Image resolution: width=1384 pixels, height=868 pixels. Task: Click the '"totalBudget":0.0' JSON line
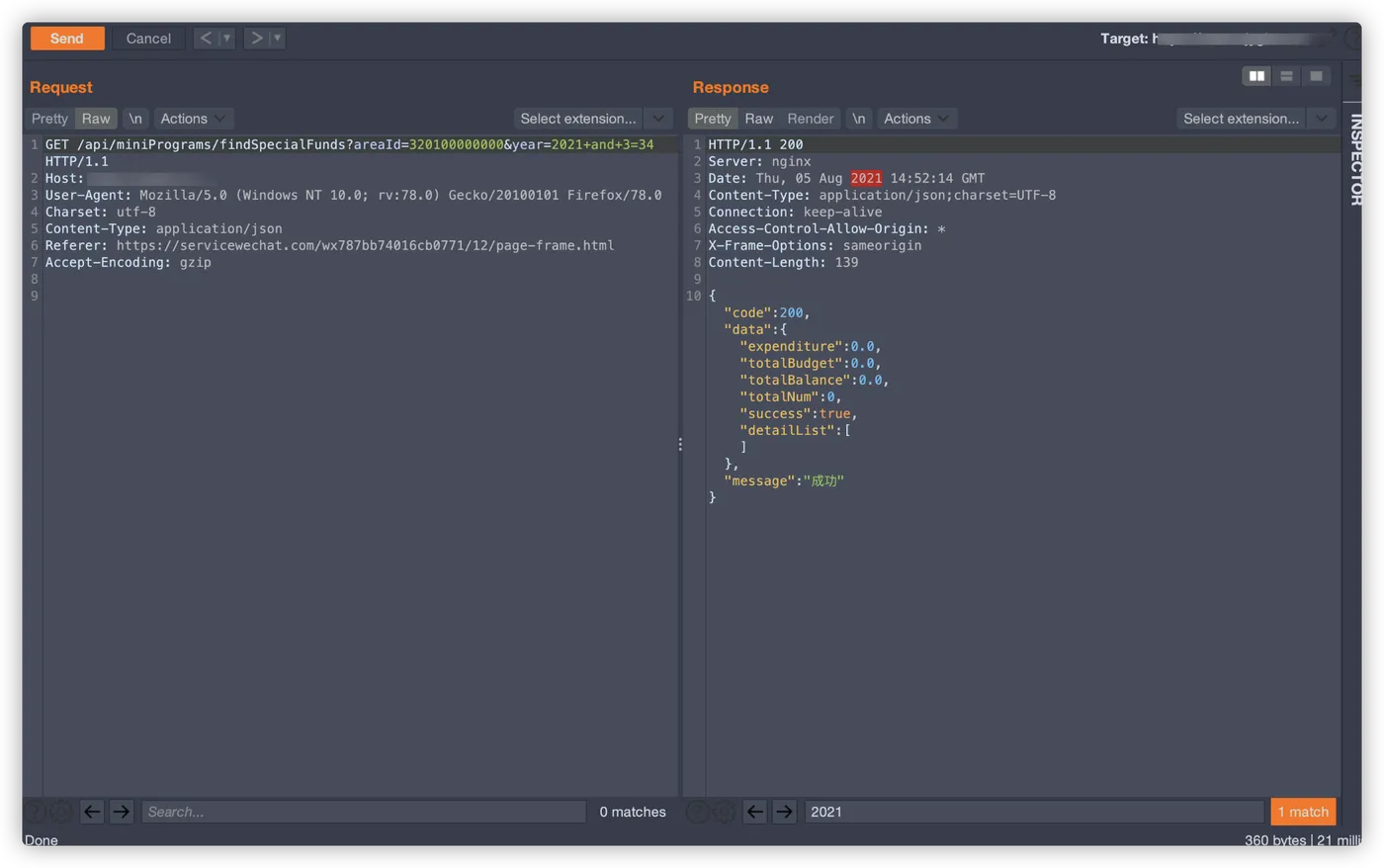(810, 363)
